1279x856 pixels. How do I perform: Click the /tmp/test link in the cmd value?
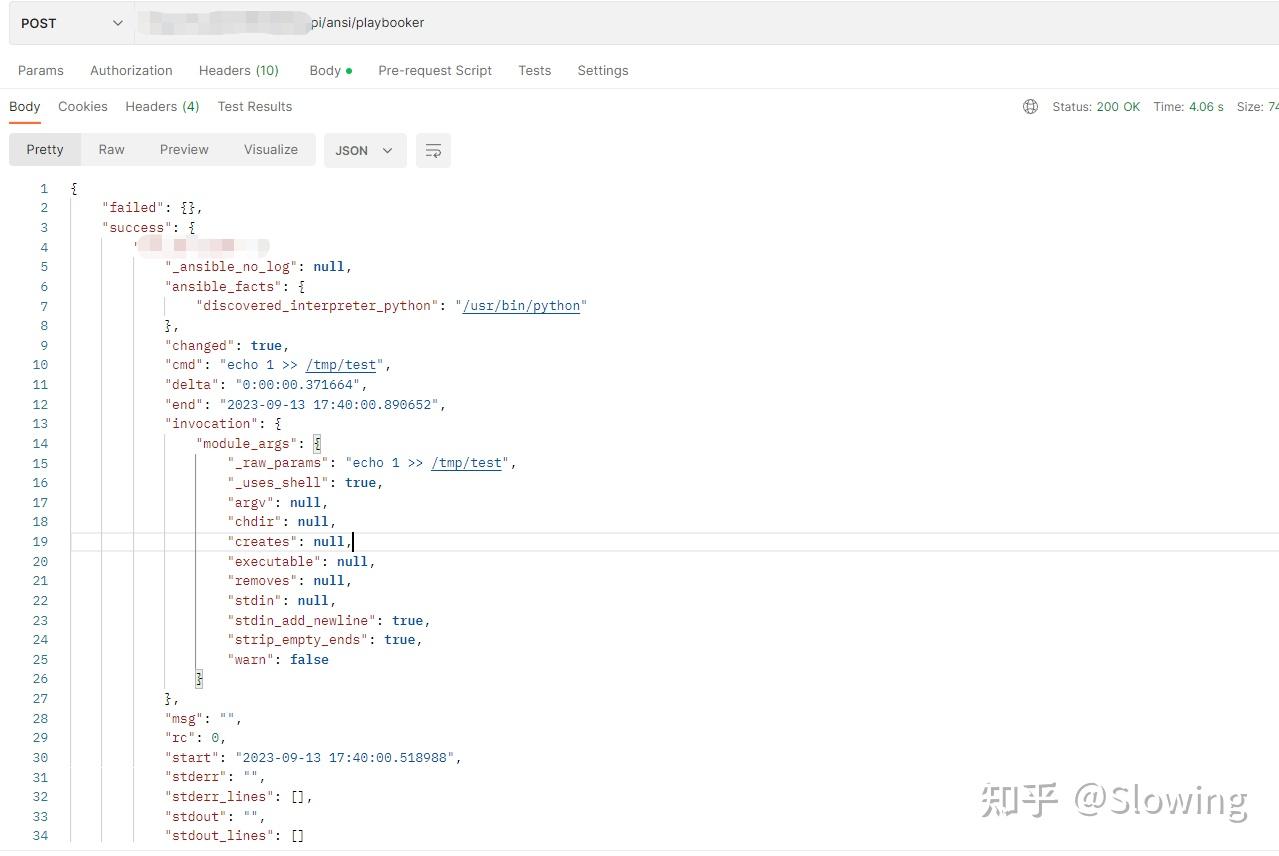point(341,365)
